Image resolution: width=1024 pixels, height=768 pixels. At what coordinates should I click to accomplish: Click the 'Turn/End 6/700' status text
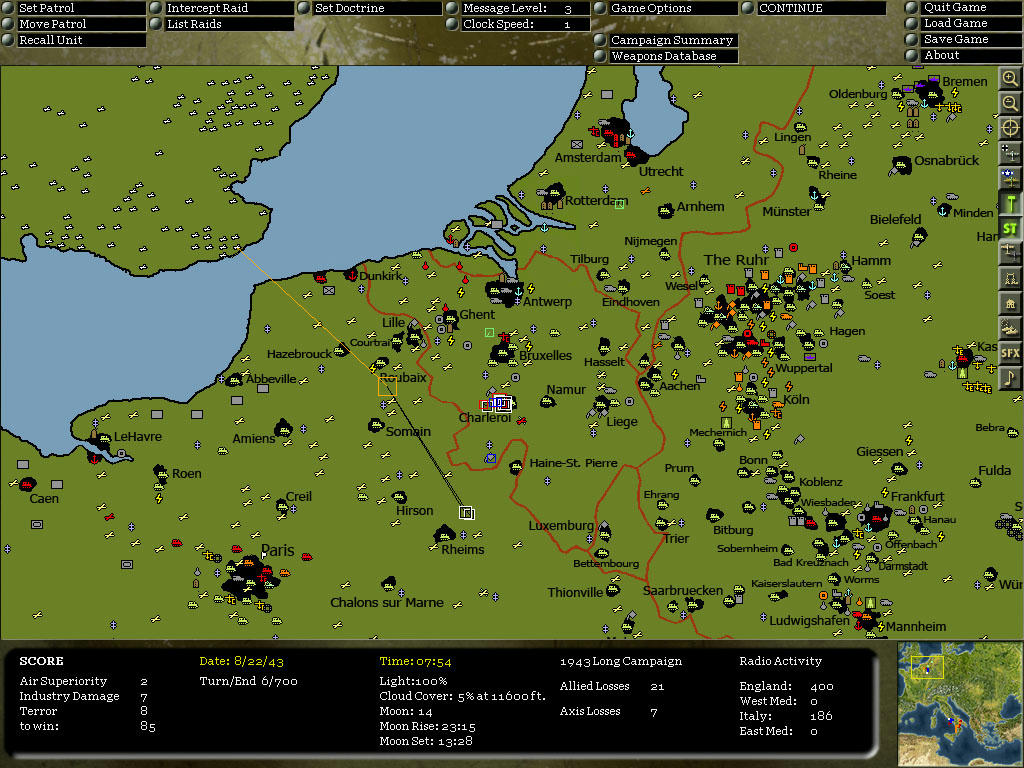point(248,681)
